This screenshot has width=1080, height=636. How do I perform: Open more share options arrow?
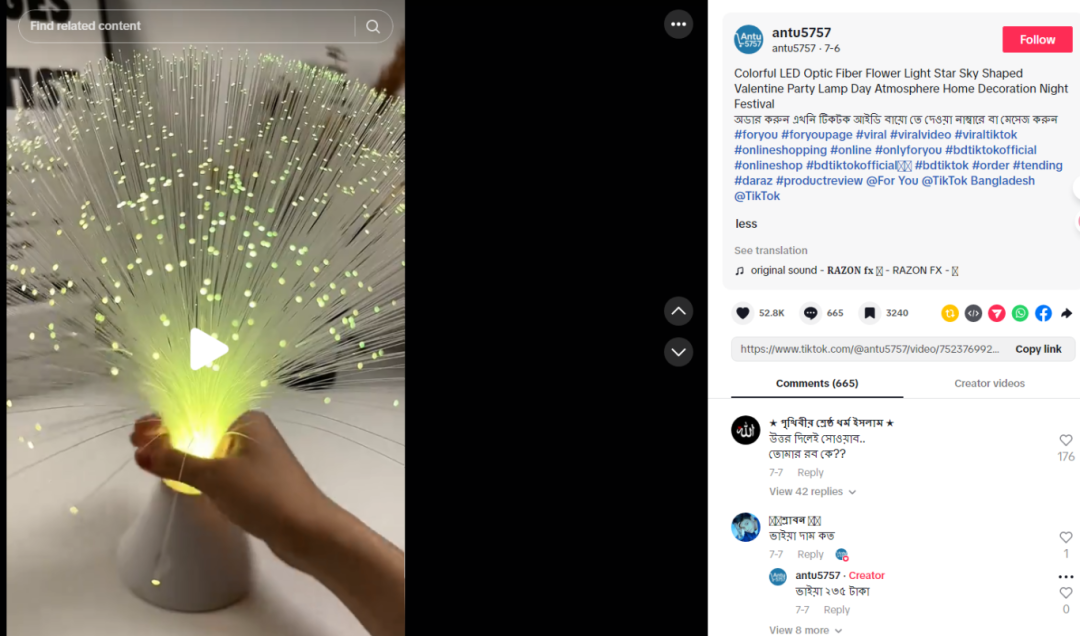tap(1066, 313)
